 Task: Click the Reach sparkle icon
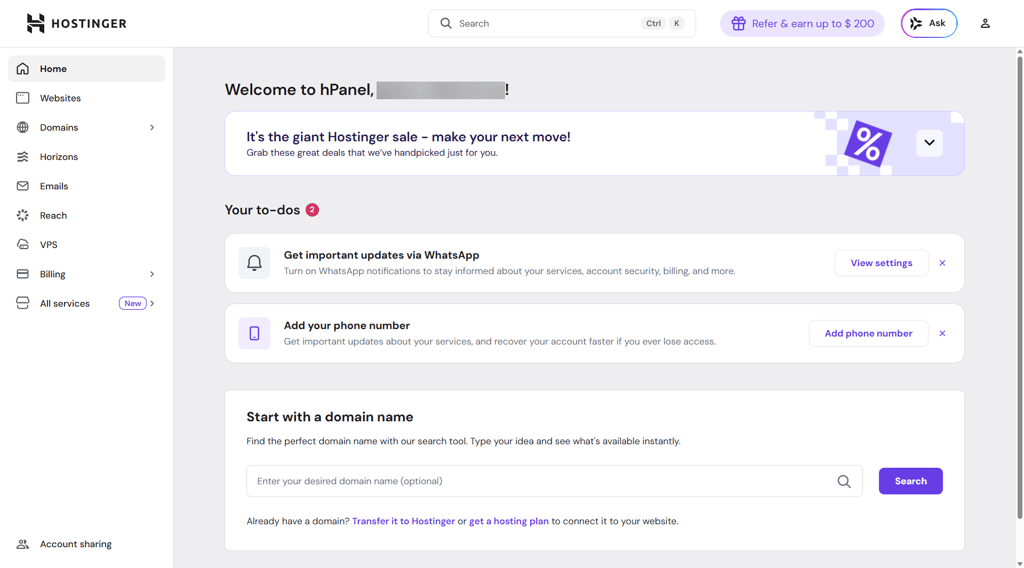pyautogui.click(x=23, y=215)
